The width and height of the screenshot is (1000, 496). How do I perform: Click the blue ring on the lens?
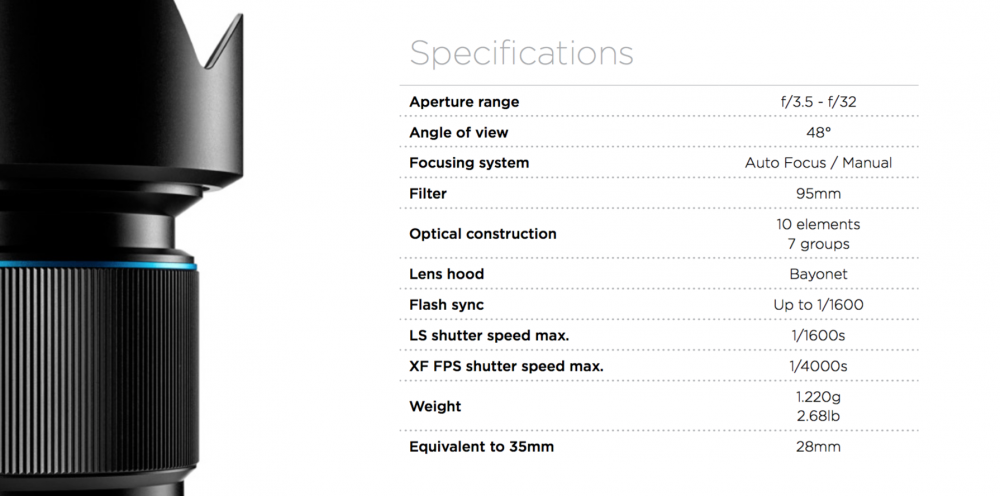(98, 265)
